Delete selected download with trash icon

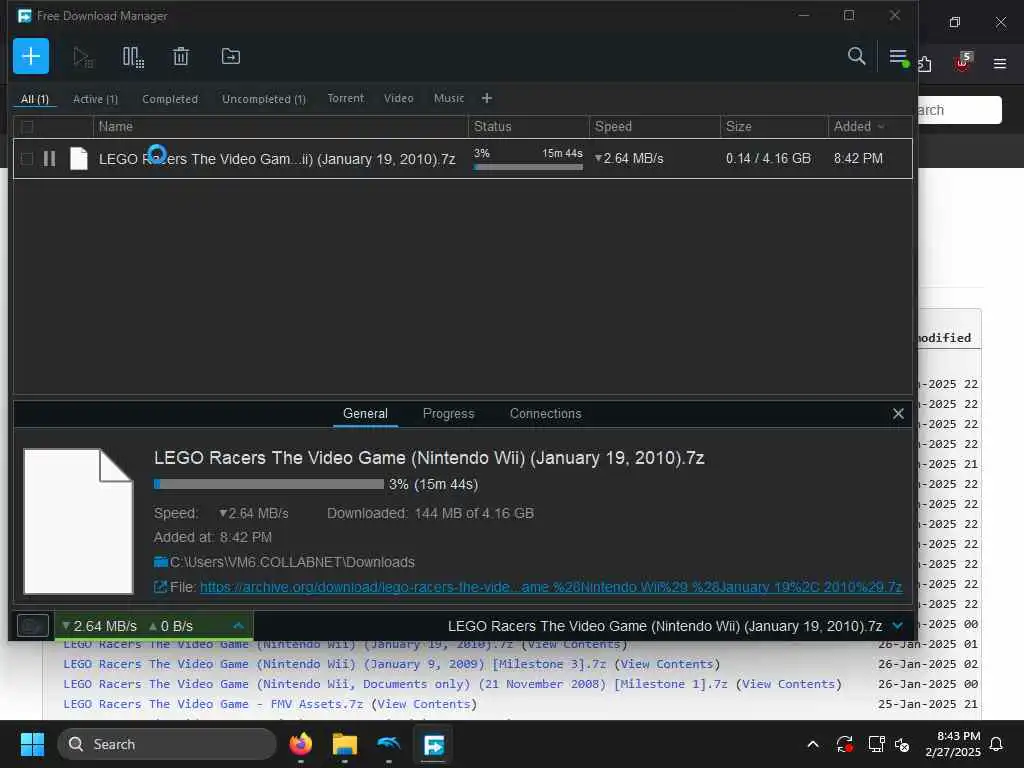pyautogui.click(x=181, y=57)
